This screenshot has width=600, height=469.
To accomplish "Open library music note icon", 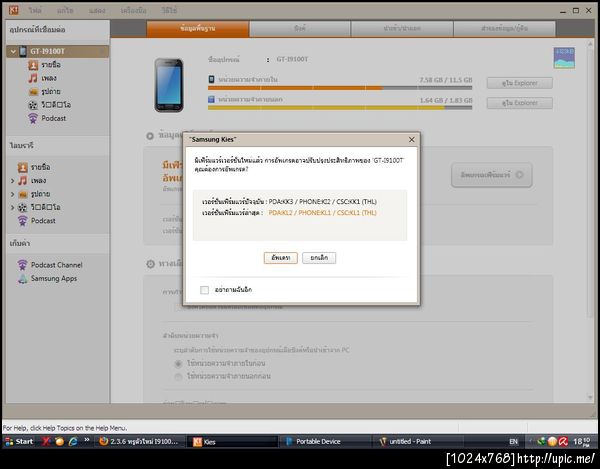I will (x=23, y=180).
